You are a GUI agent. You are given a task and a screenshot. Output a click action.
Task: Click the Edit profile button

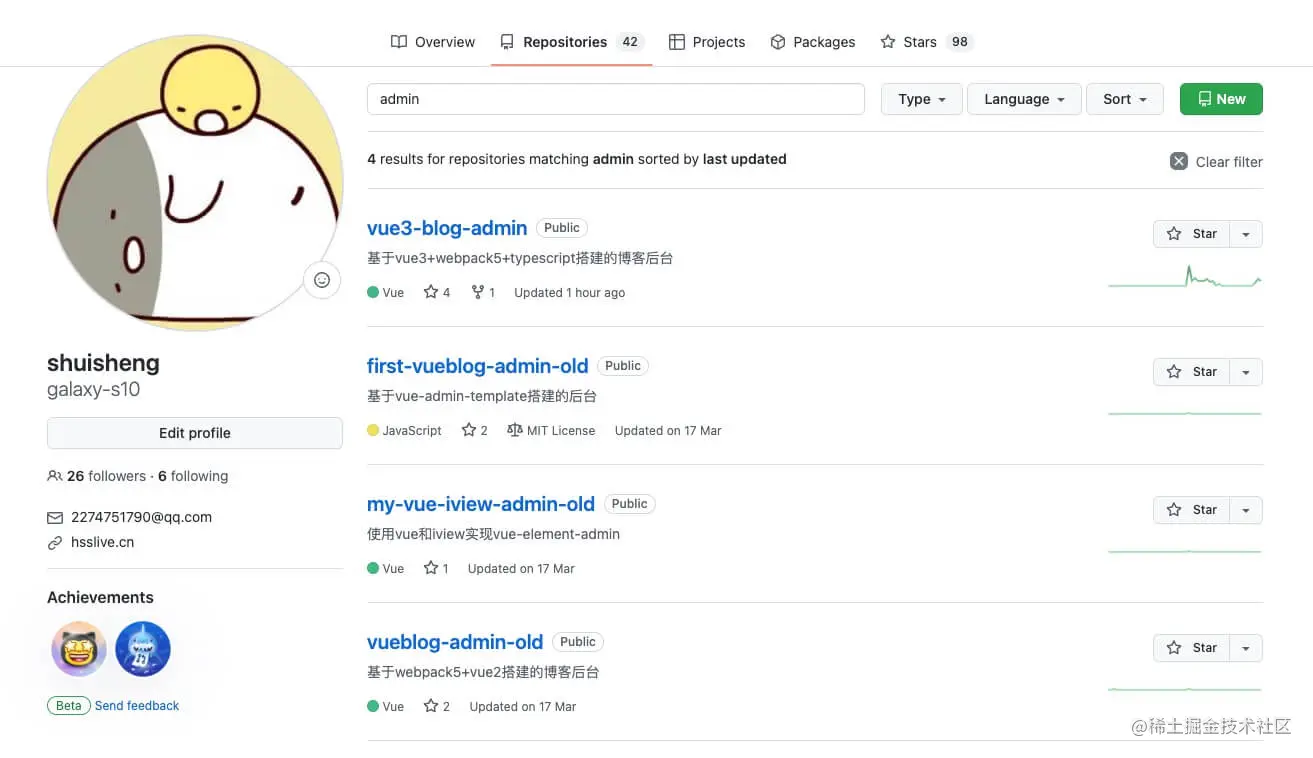click(195, 433)
